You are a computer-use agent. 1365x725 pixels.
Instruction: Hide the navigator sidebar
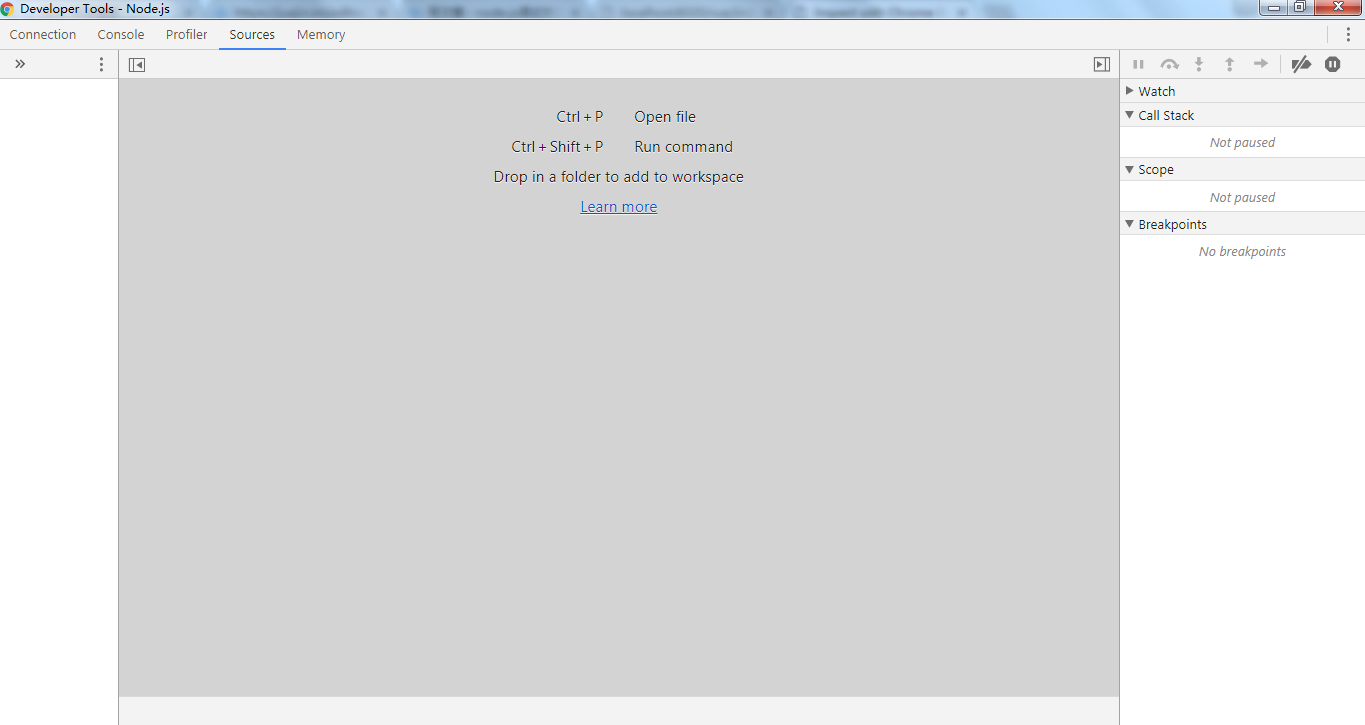click(137, 64)
